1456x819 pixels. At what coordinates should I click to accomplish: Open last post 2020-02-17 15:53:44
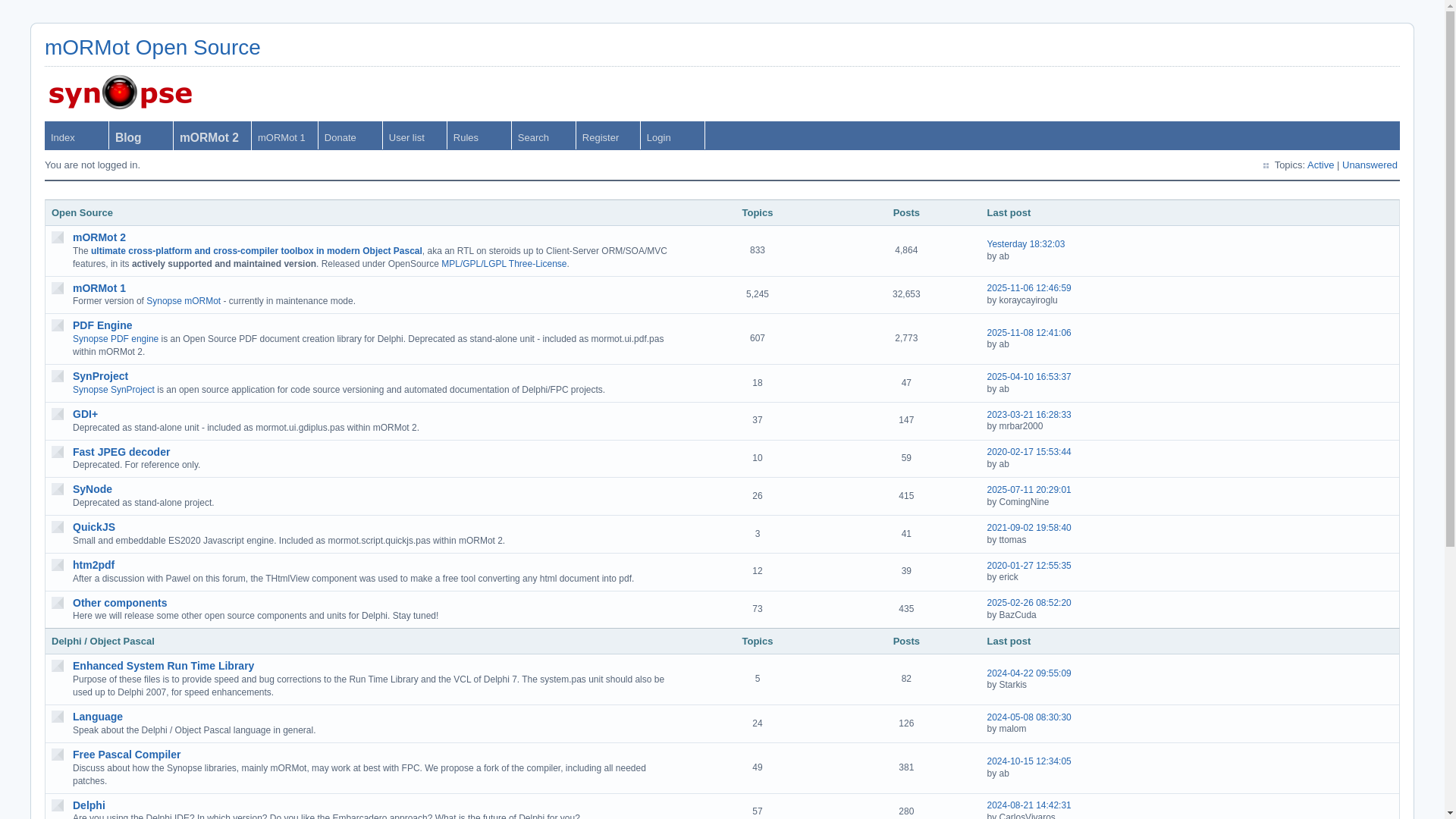pos(1029,452)
